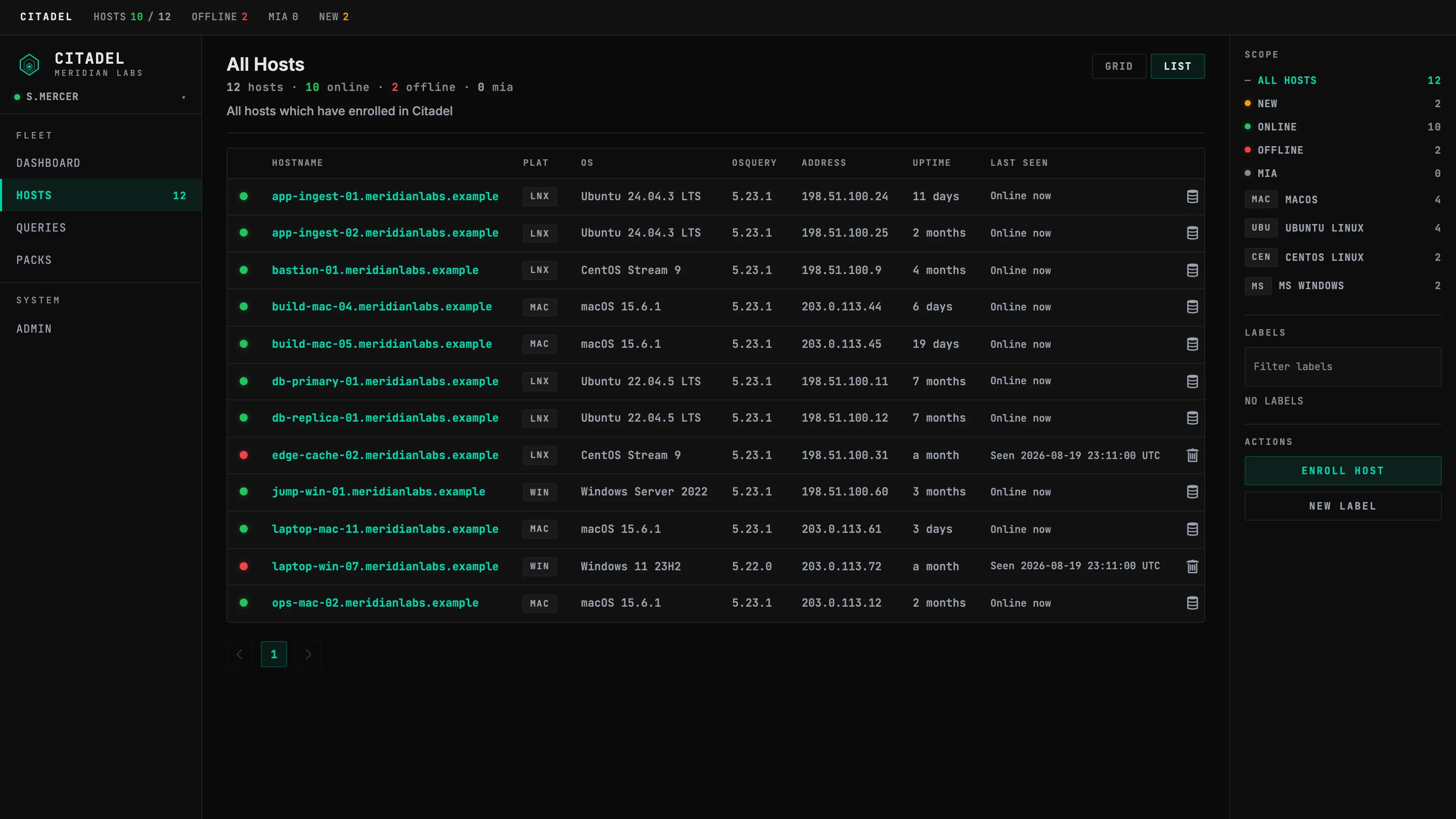Switch to Grid view
1456x819 pixels.
coord(1119,66)
